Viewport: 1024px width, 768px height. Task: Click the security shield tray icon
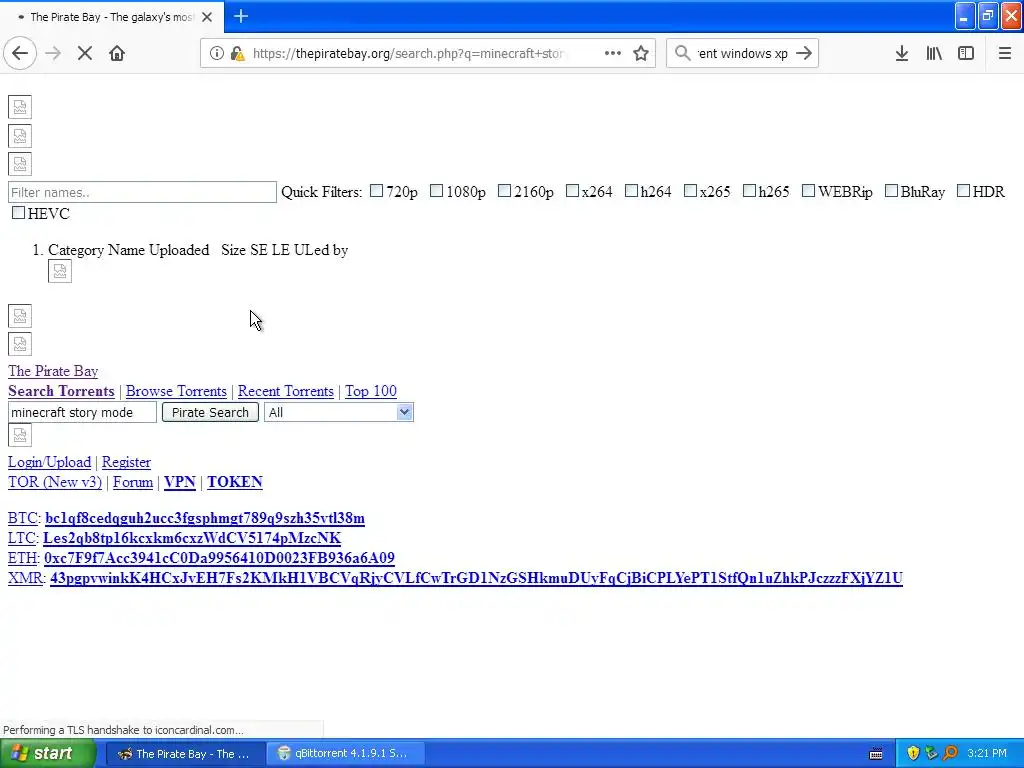click(x=913, y=753)
